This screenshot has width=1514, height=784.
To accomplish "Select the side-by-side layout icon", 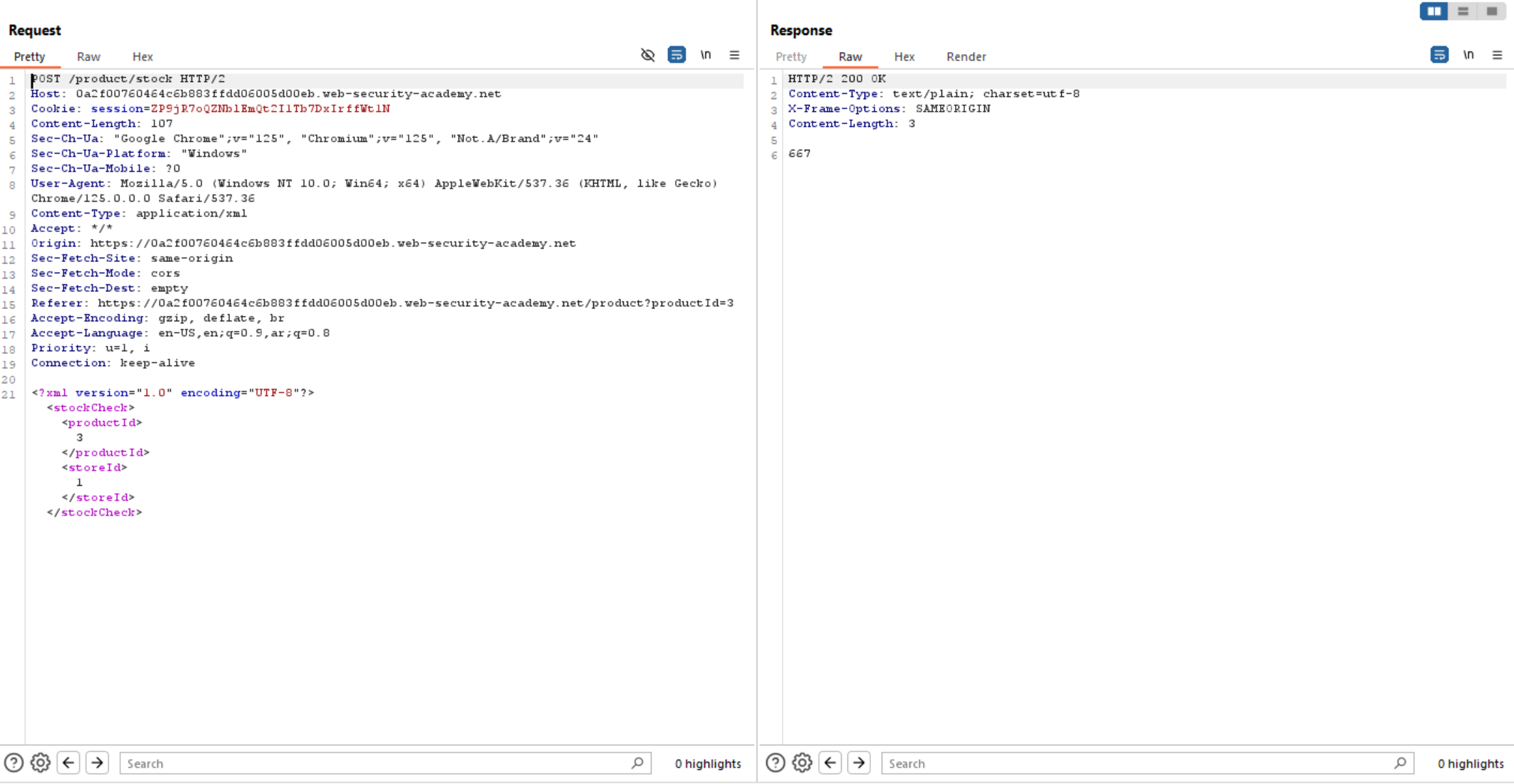I will [1434, 11].
